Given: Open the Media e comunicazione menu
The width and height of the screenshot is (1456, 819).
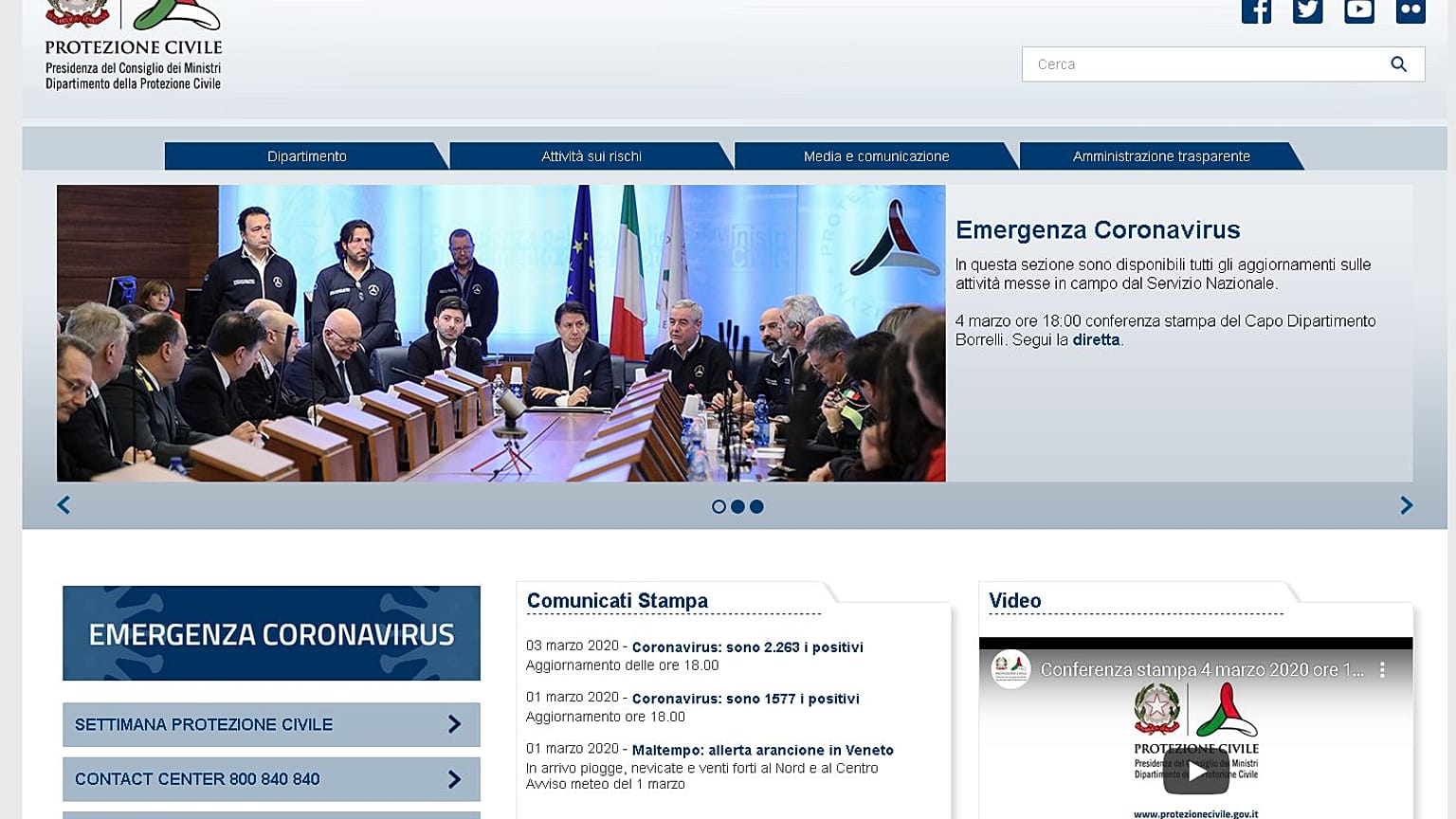Looking at the screenshot, I should 876,156.
